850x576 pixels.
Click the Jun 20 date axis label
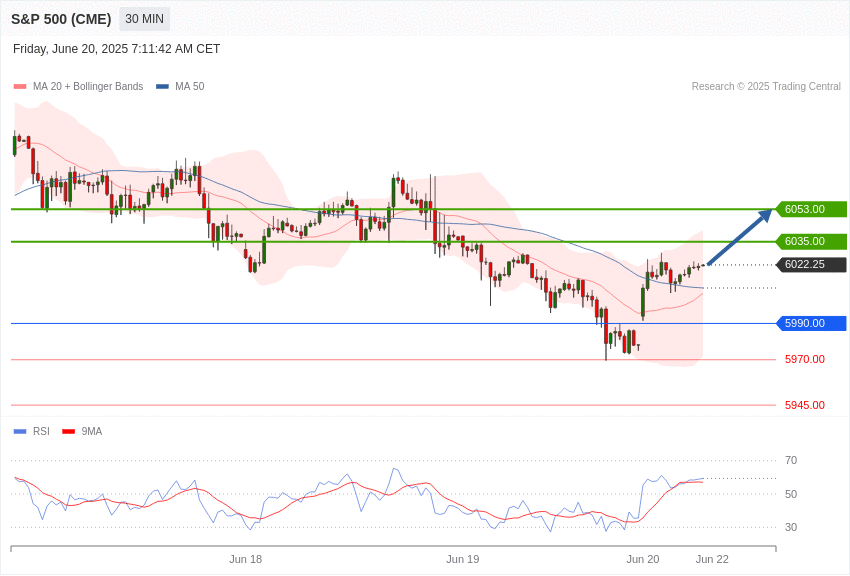coord(643,559)
